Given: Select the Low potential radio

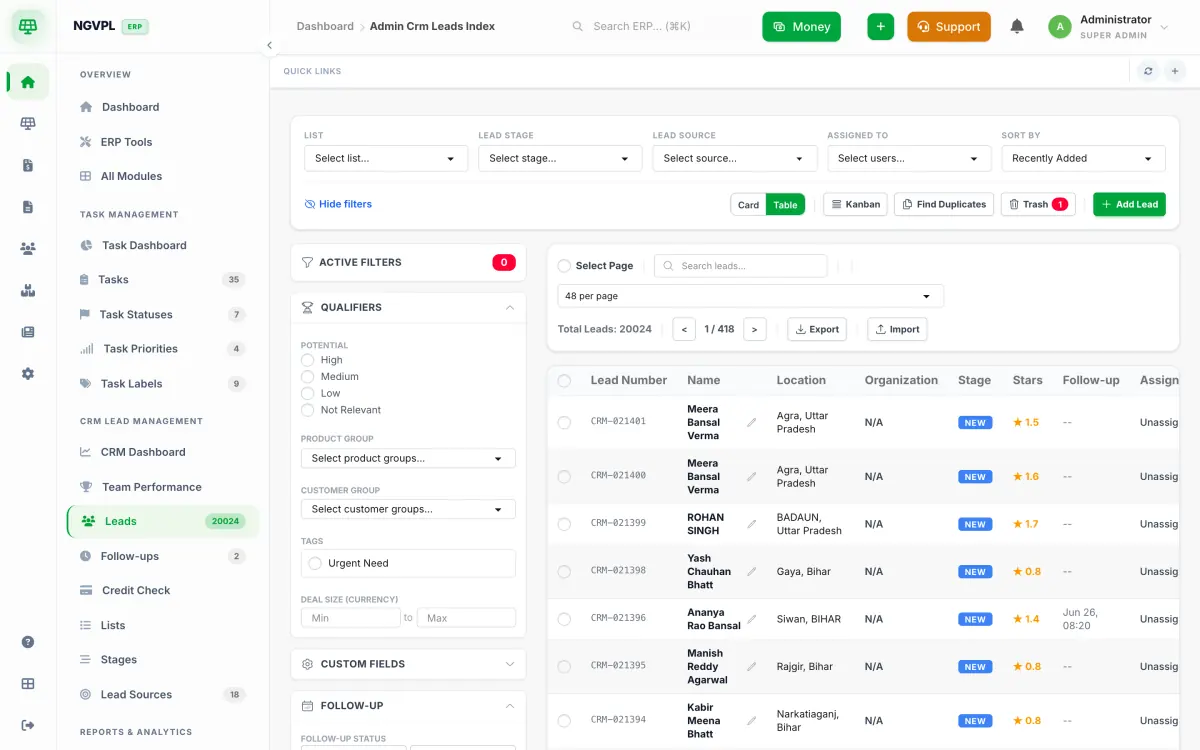Looking at the screenshot, I should 308,393.
